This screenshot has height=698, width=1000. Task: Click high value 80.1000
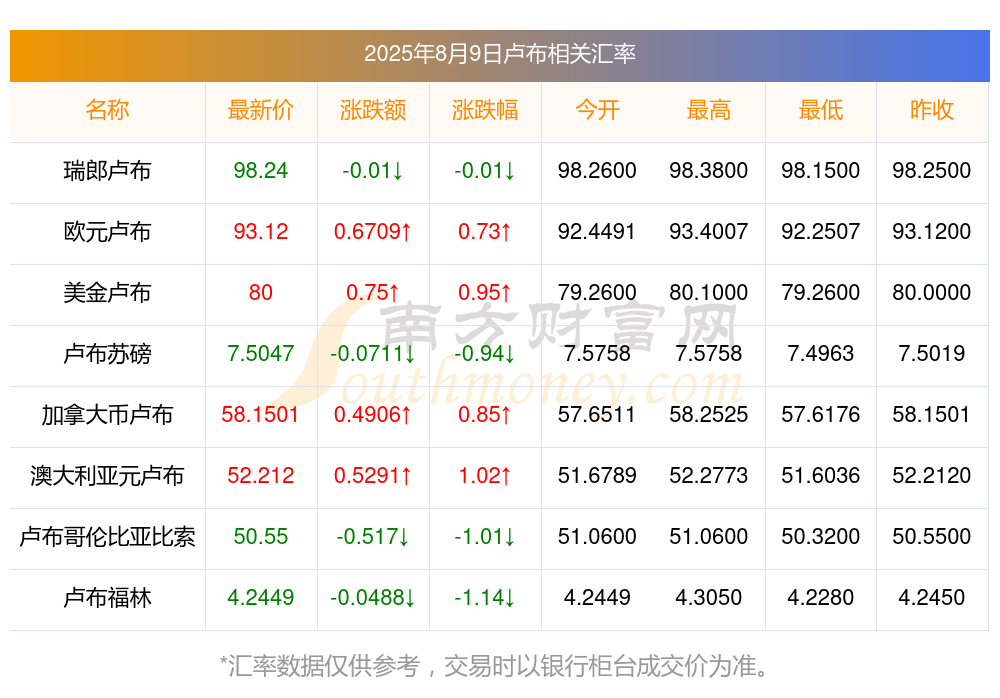pyautogui.click(x=709, y=292)
